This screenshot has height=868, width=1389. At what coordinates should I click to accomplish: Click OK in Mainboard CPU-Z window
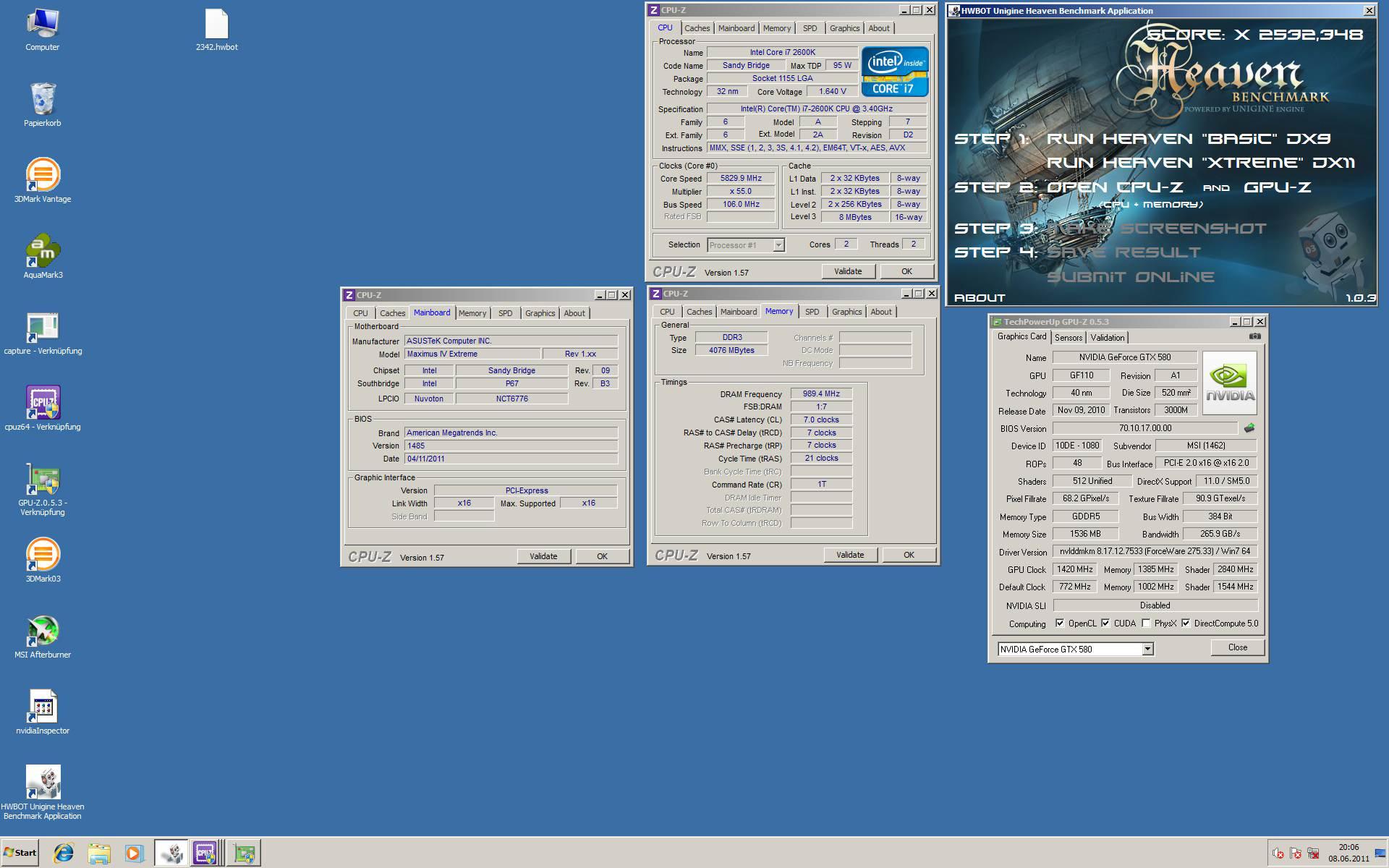click(x=602, y=556)
